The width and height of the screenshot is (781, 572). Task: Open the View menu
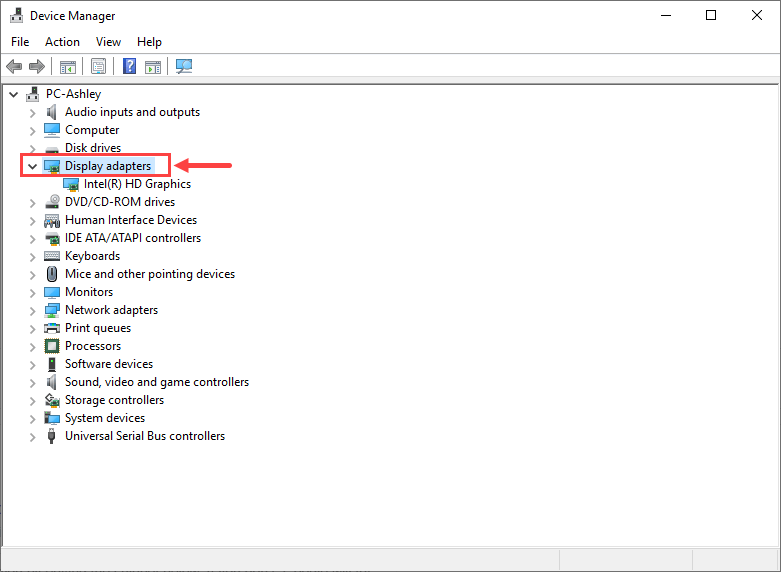pos(108,42)
